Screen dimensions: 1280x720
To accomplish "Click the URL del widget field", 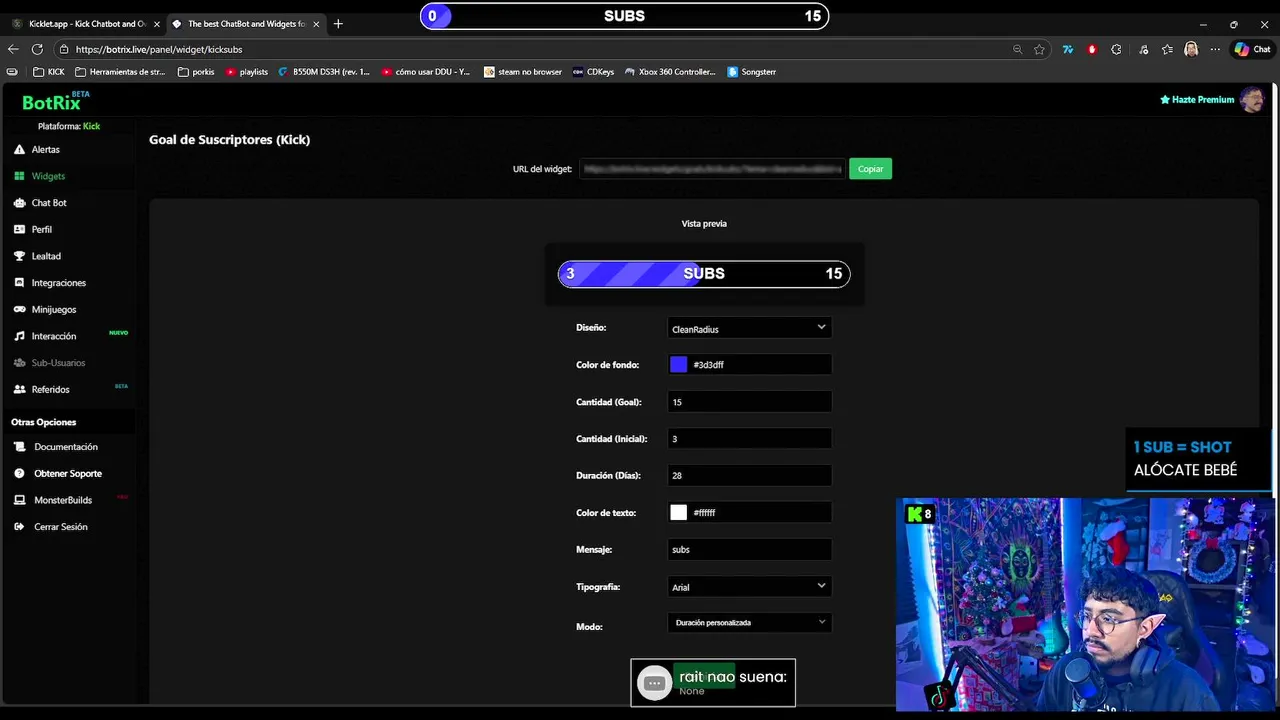I will point(712,169).
